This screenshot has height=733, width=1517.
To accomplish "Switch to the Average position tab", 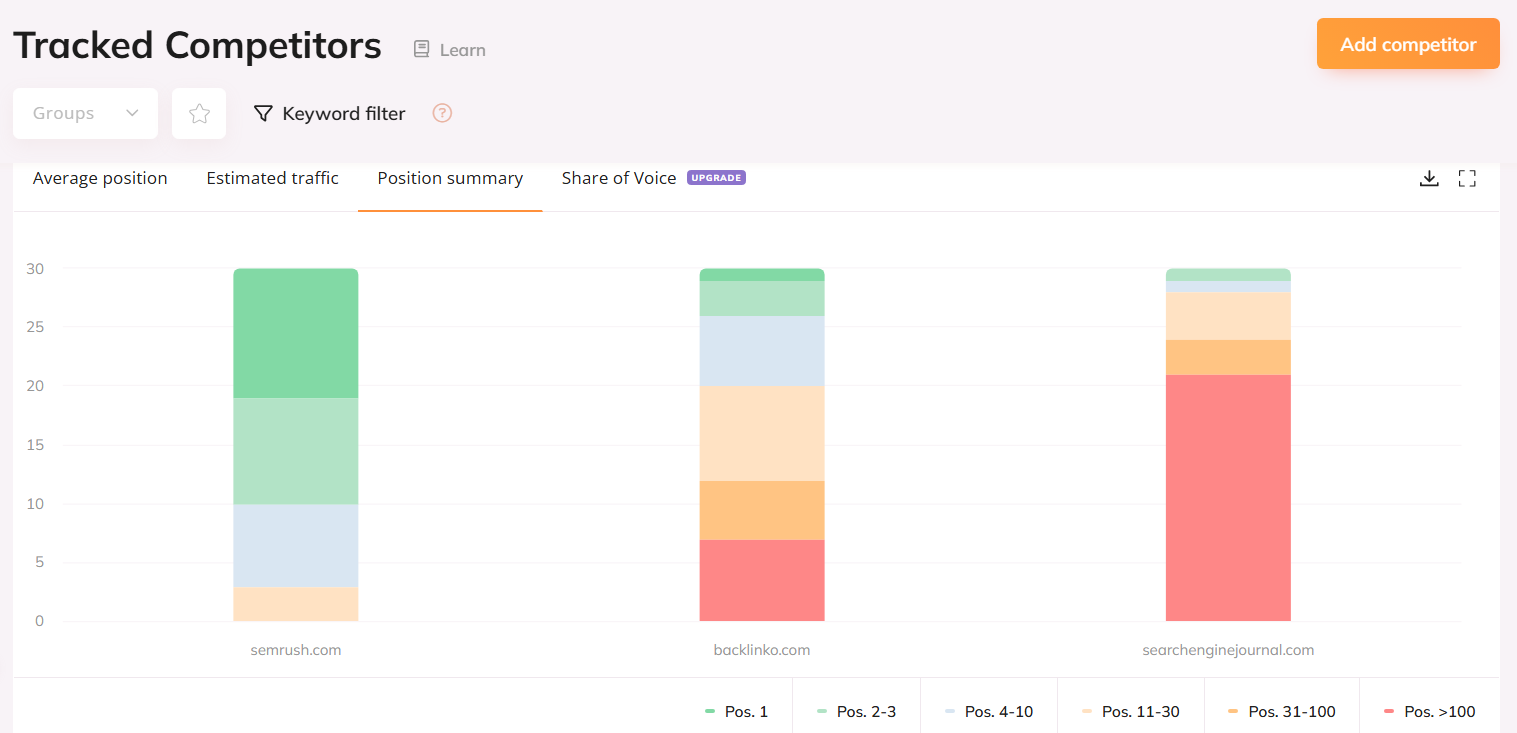I will [100, 178].
